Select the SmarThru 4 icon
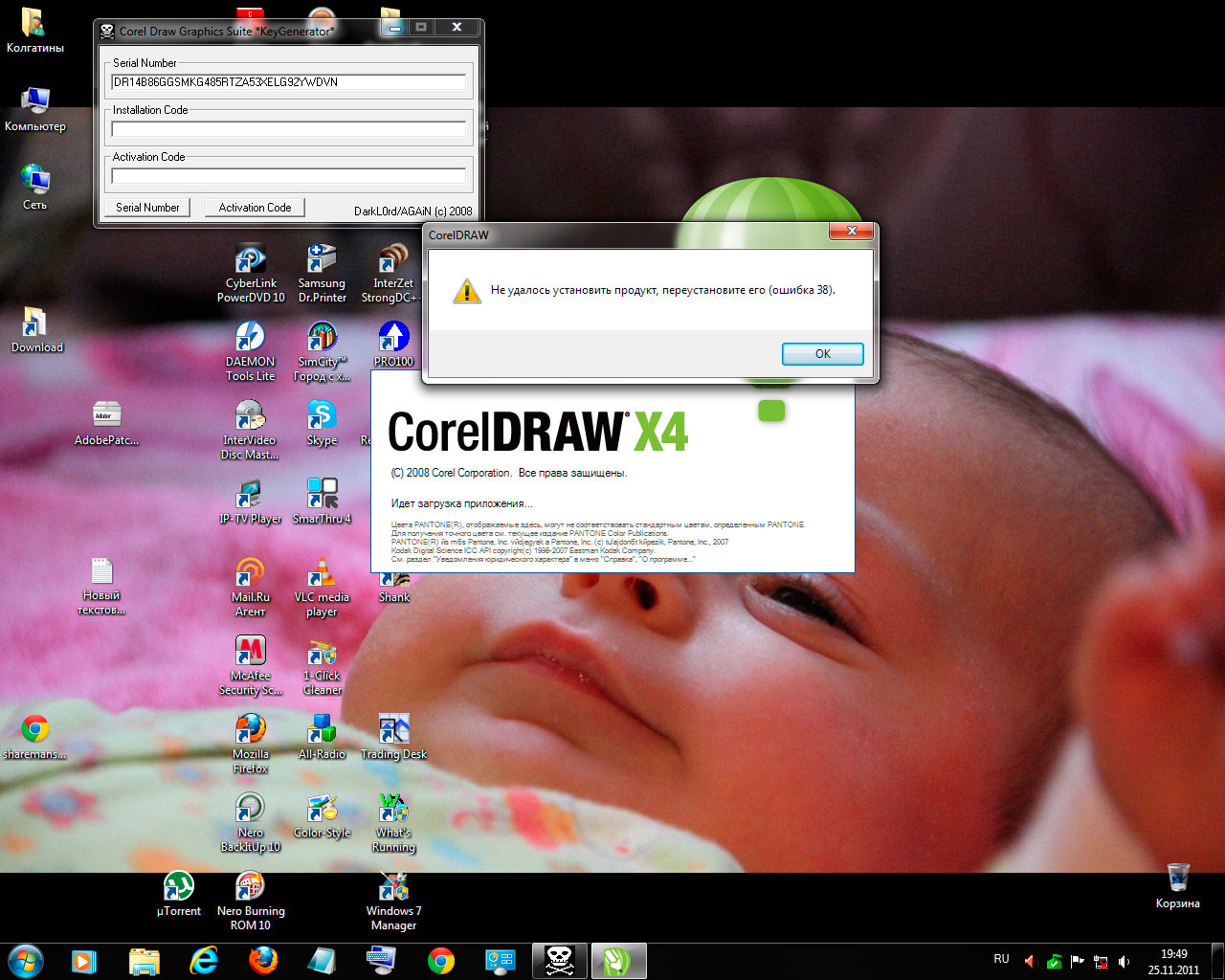Screen dimensions: 1225x980 coord(322,501)
